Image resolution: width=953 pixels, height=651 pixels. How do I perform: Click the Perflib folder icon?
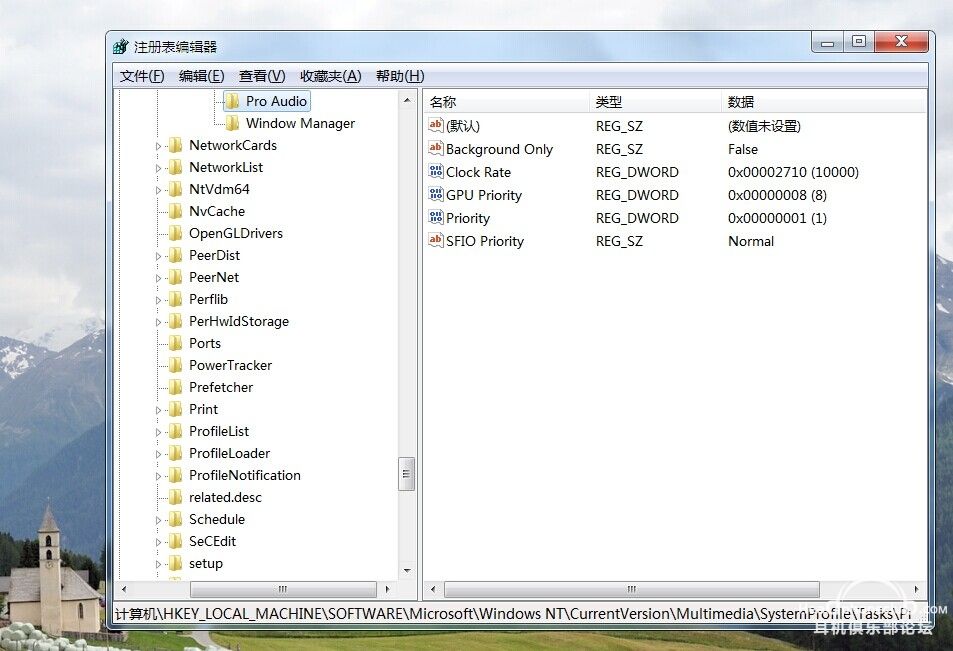[176, 299]
